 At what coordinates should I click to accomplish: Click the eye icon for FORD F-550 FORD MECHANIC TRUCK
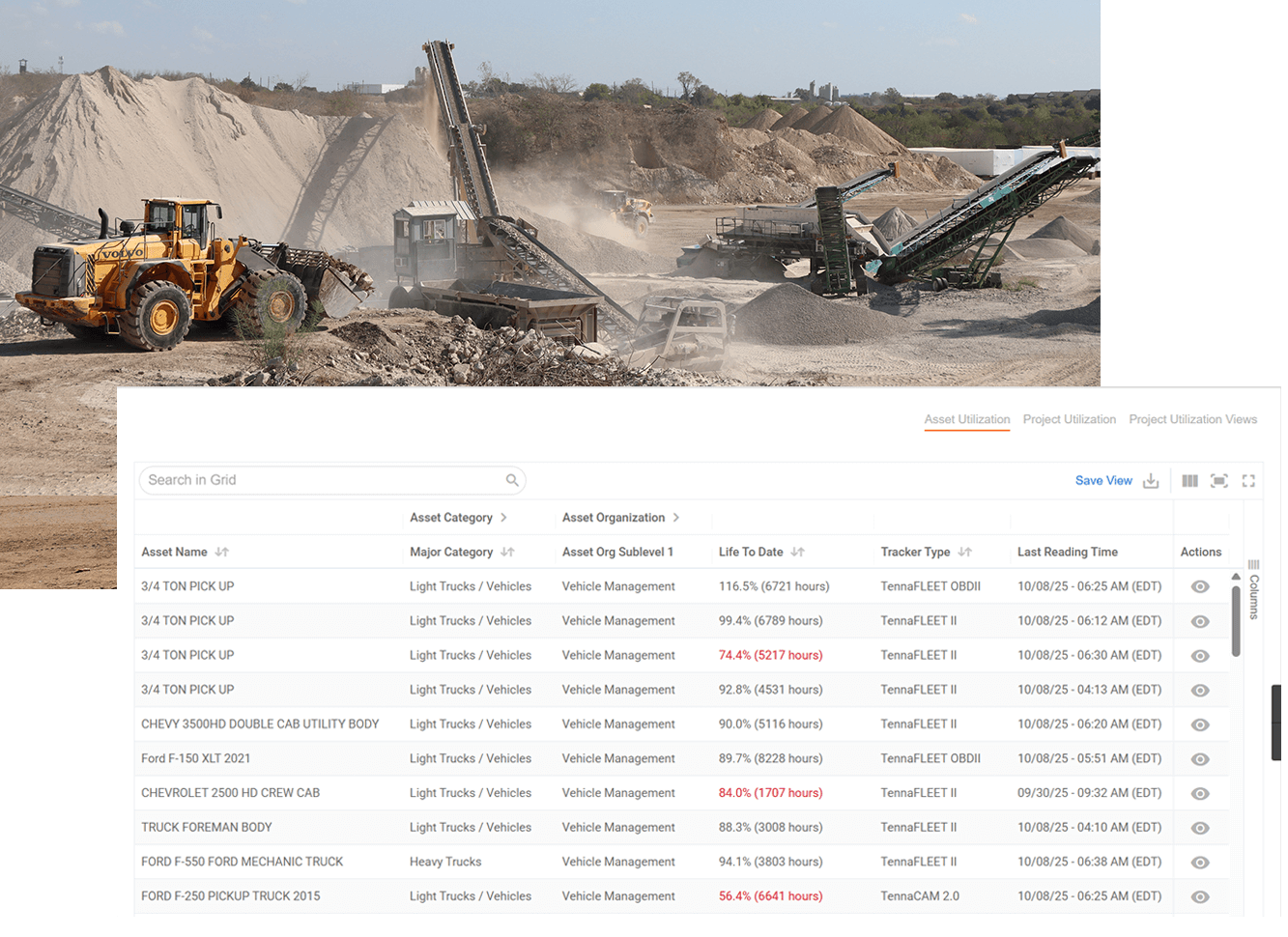1200,862
